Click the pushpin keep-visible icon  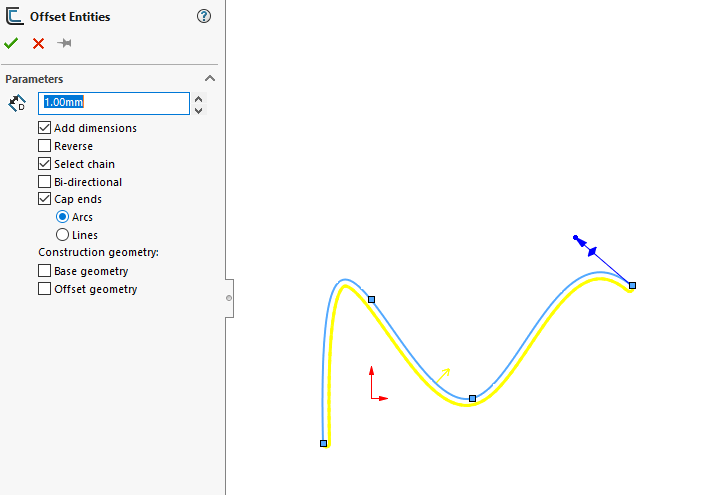click(64, 43)
